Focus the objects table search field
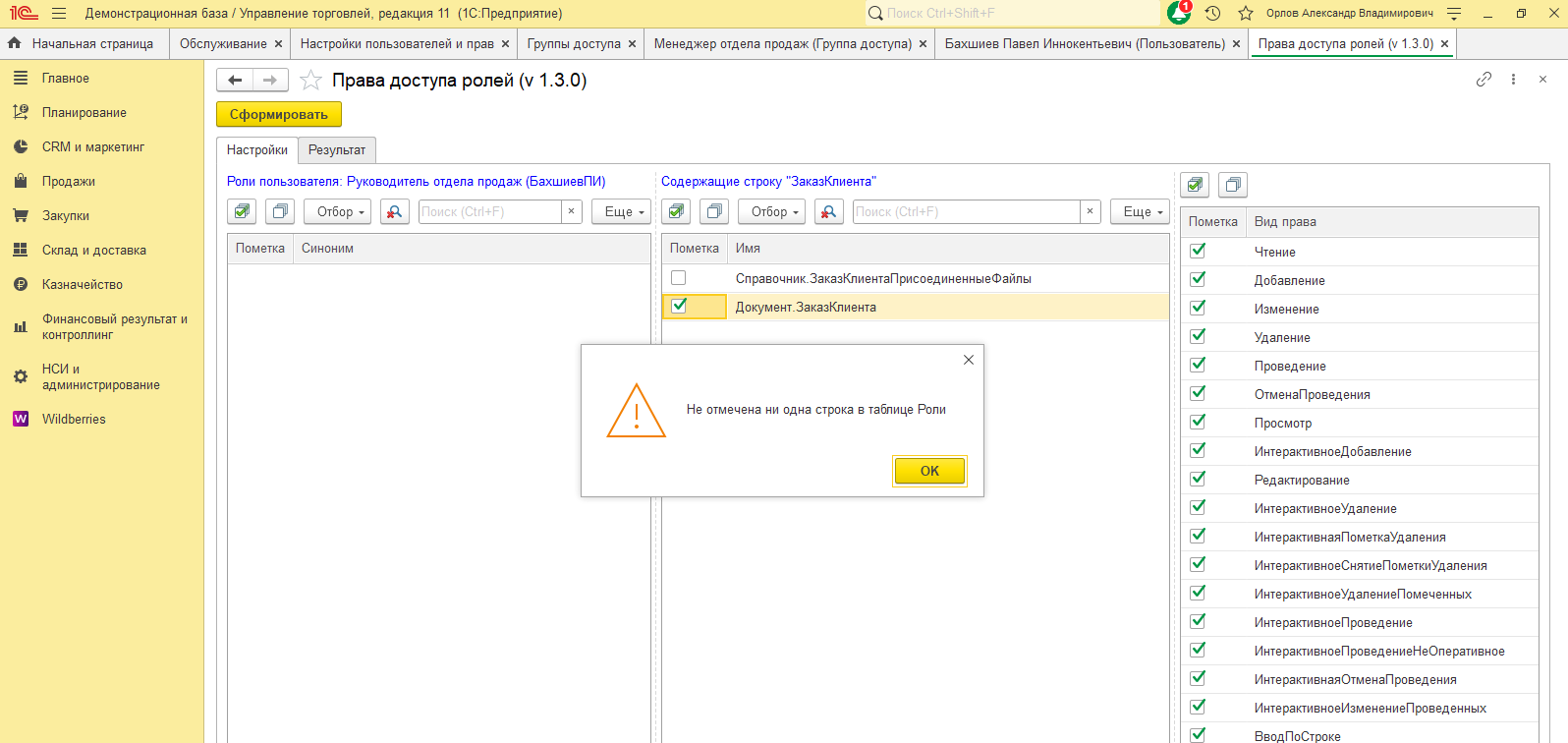This screenshot has width=1568, height=743. [x=967, y=211]
